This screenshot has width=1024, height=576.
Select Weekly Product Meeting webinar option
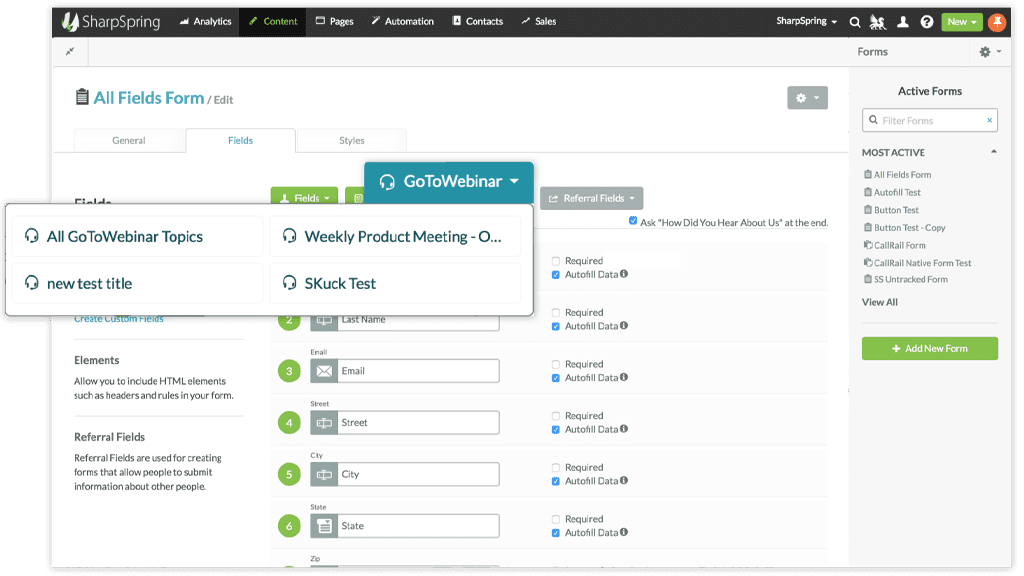[x=395, y=236]
